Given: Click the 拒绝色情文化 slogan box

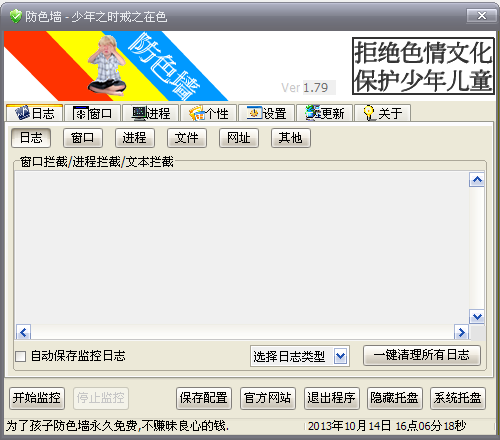Looking at the screenshot, I should tap(423, 66).
